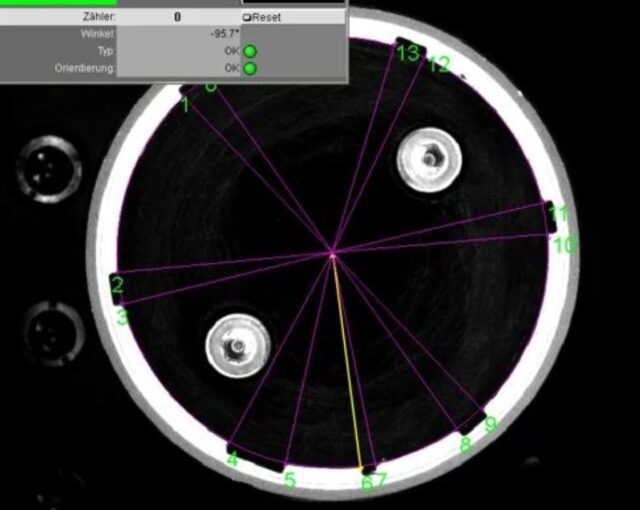
Task: Click the green Orientierung OK indicator
Action: point(250,68)
